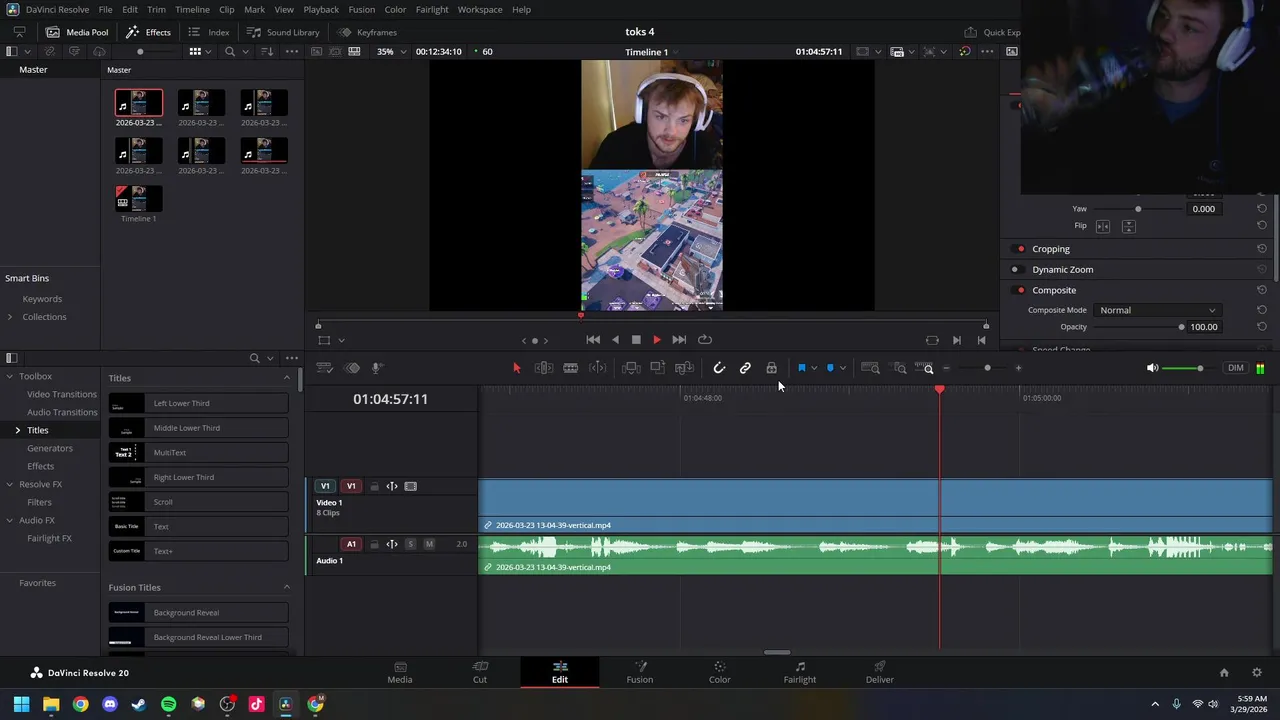Switch to the Deliver page
This screenshot has width=1280, height=720.
pyautogui.click(x=880, y=672)
